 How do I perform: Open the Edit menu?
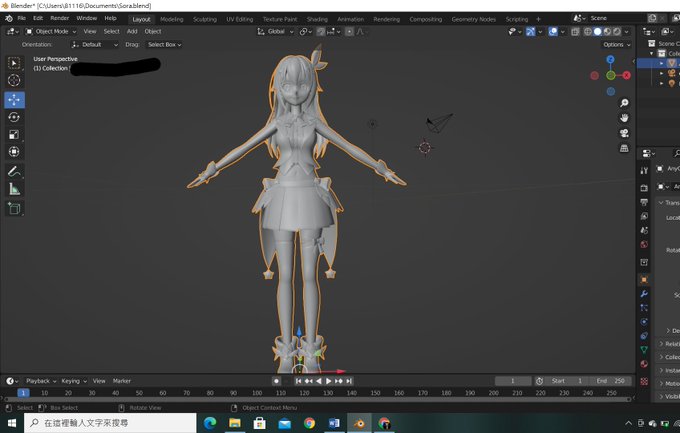38,18
